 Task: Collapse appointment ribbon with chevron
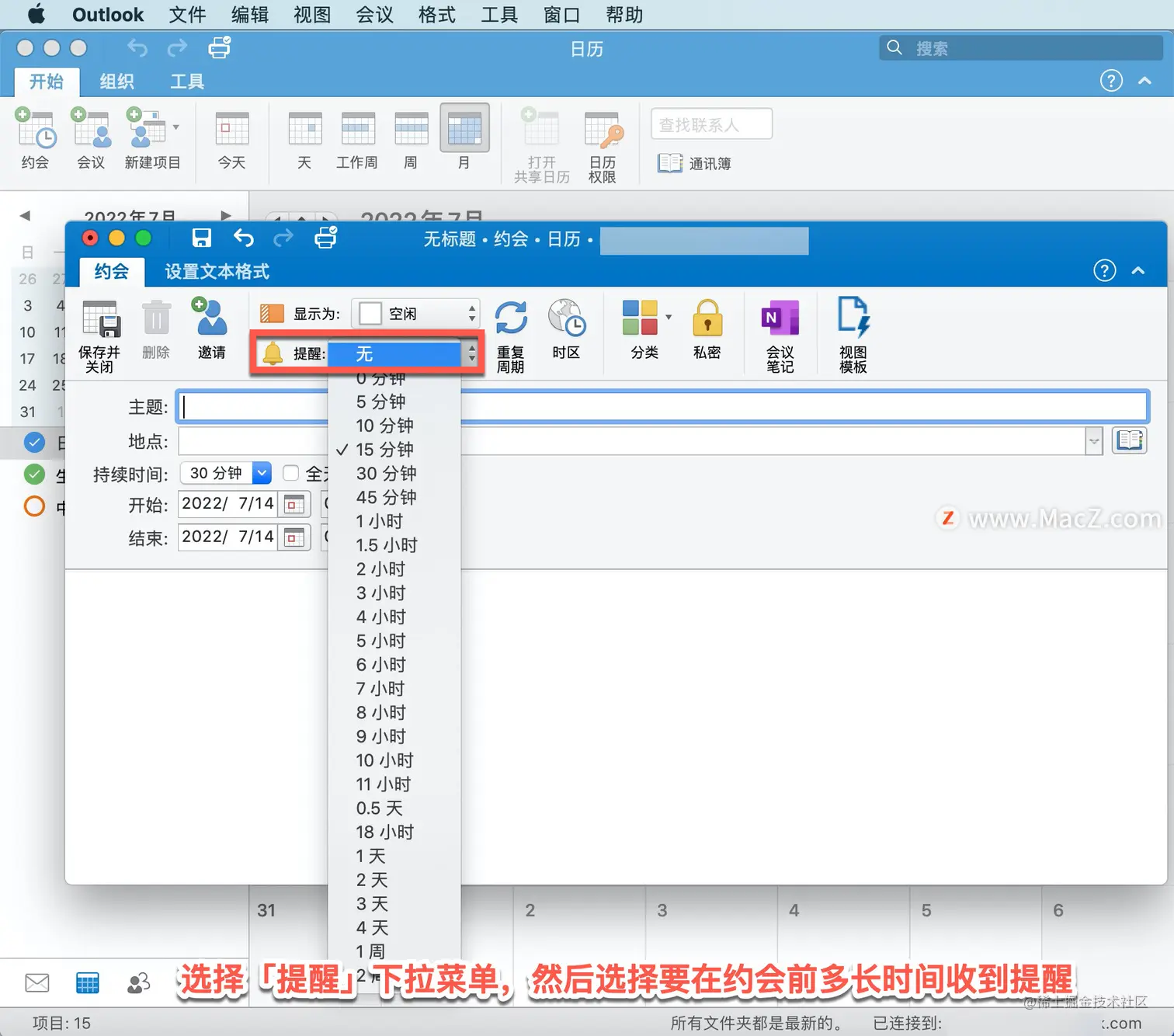[x=1138, y=270]
